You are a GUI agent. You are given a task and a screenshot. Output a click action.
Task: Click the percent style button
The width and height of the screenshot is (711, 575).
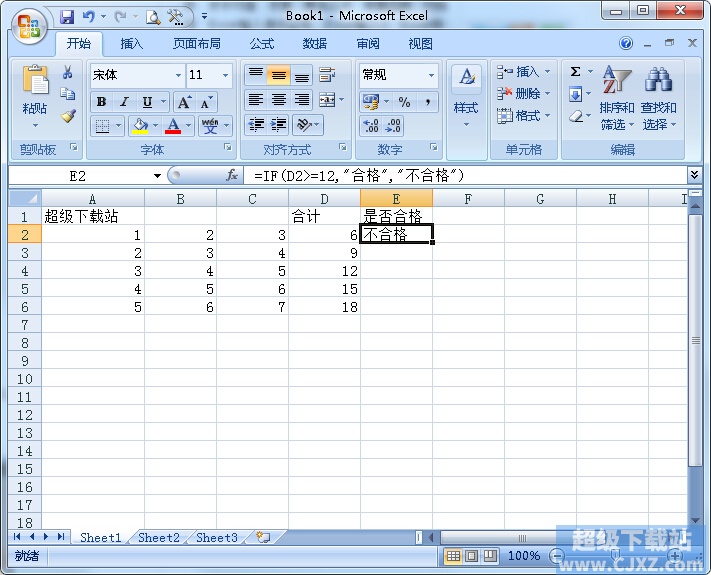point(404,102)
